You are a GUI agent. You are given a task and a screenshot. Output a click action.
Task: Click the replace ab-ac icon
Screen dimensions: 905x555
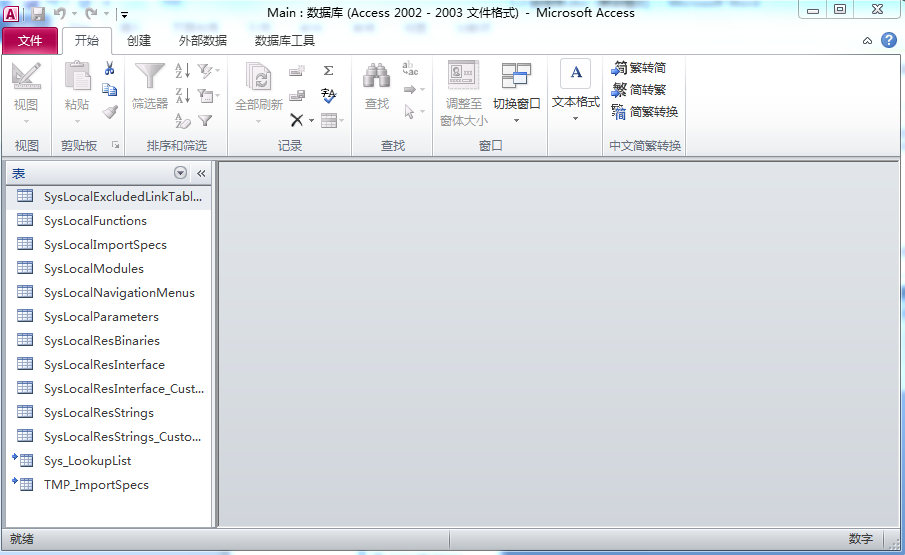tap(410, 69)
